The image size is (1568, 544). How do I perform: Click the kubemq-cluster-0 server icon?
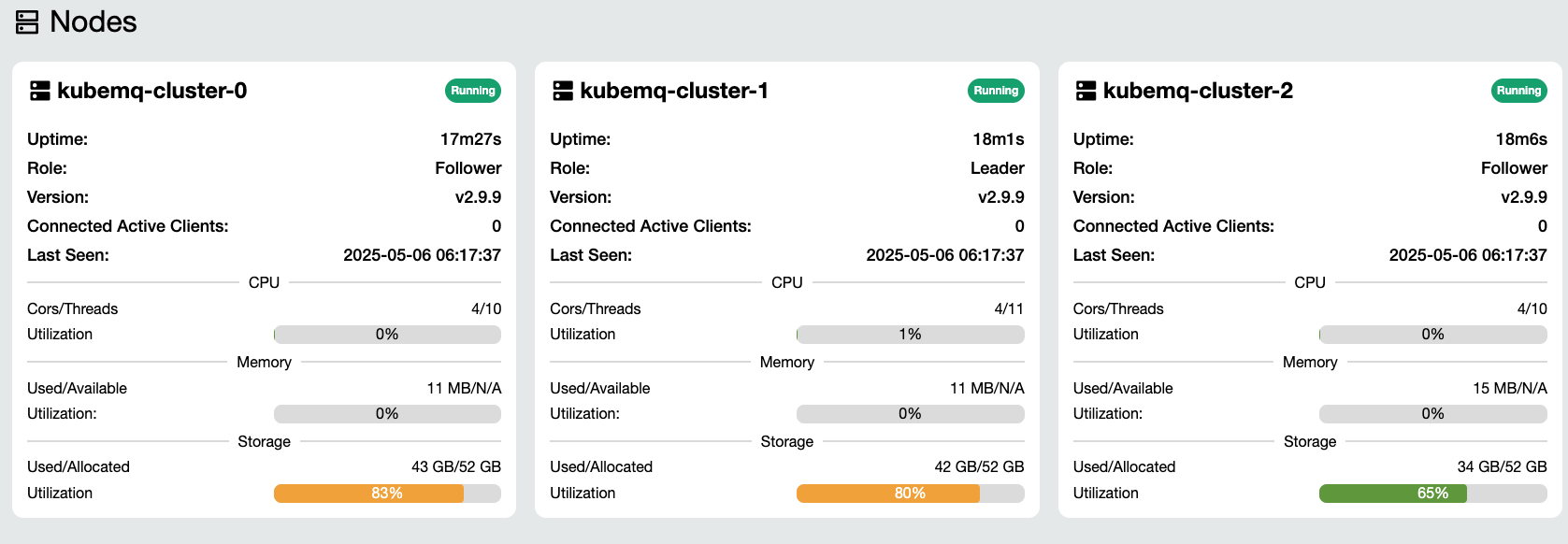pyautogui.click(x=39, y=91)
